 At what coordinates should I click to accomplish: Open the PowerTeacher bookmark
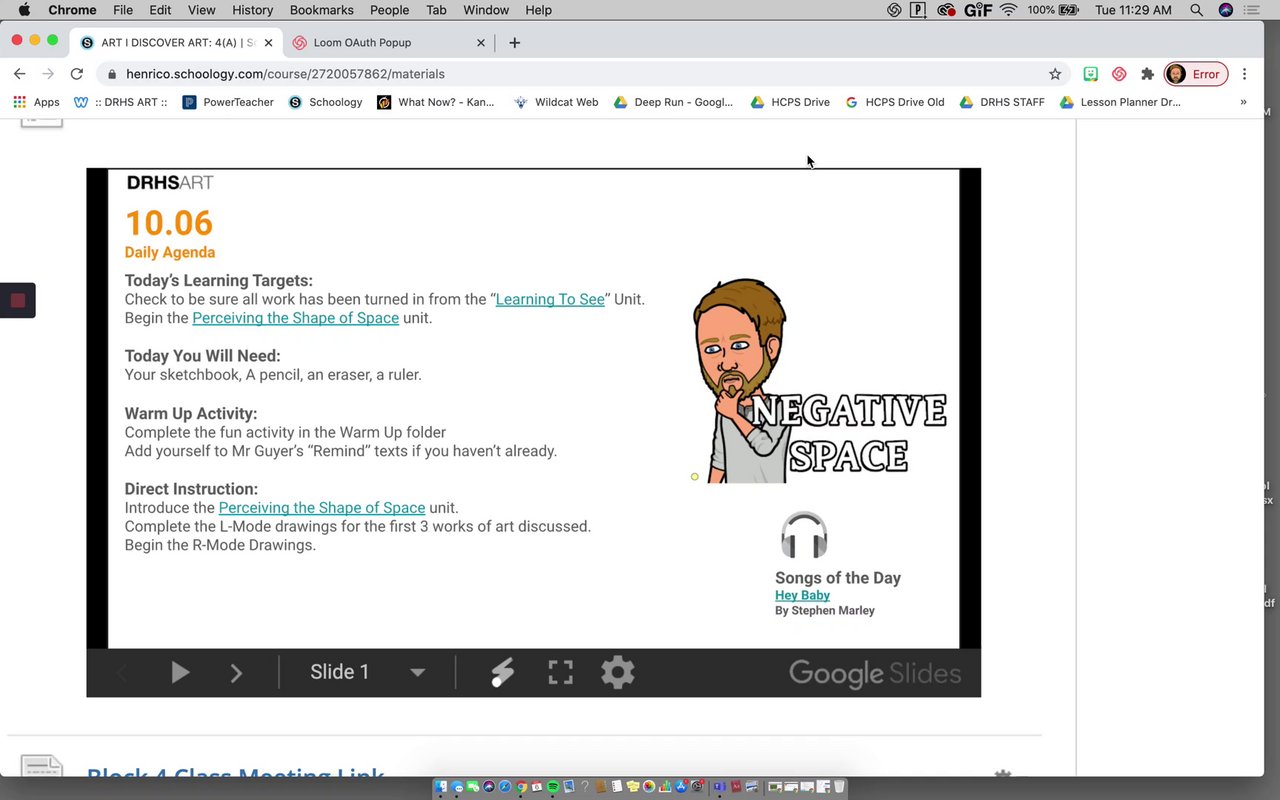(x=228, y=102)
